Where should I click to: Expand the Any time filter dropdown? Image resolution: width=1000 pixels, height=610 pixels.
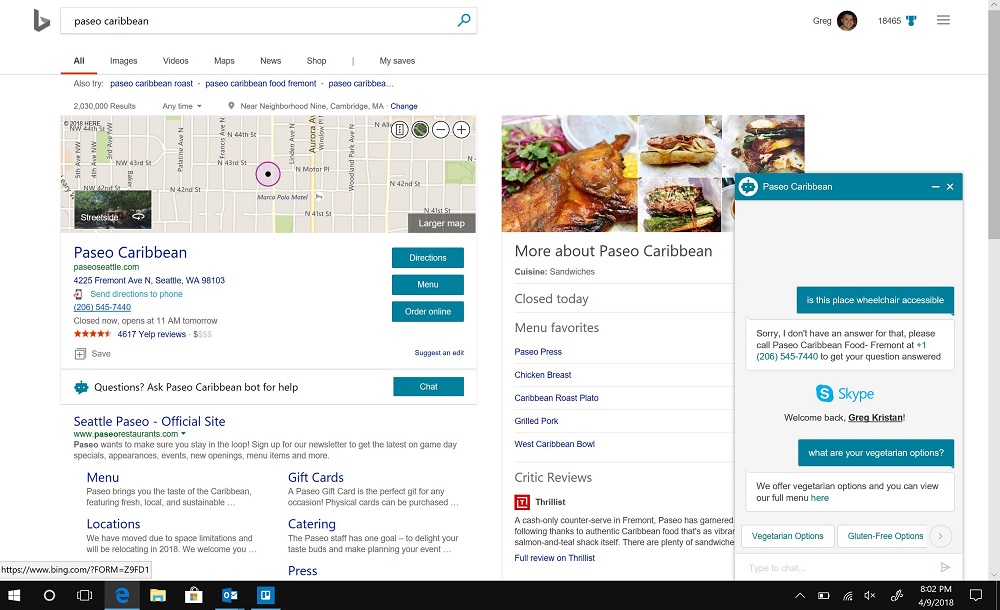[x=182, y=107]
